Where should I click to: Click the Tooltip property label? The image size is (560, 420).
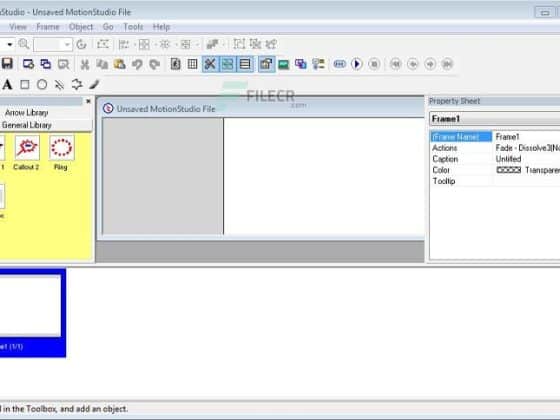444,181
